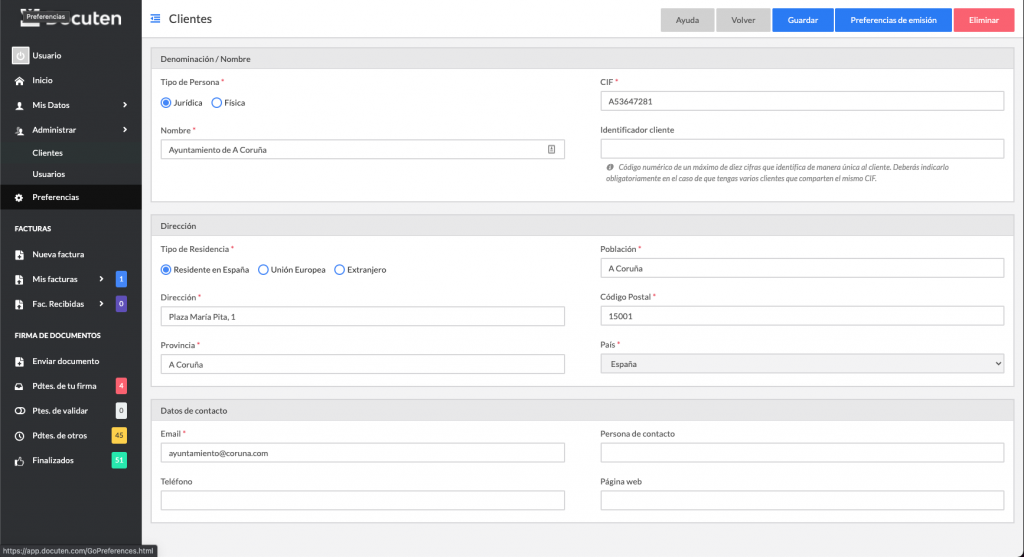Click the blue badge 1 on Mis facturas
This screenshot has height=557, width=1024.
[x=121, y=279]
